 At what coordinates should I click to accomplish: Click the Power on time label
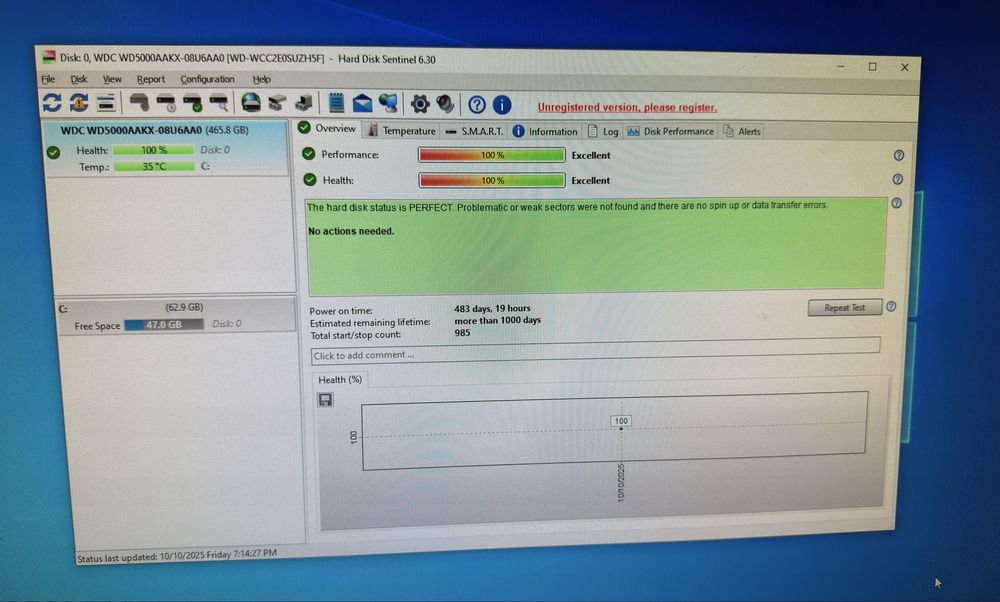click(x=341, y=311)
